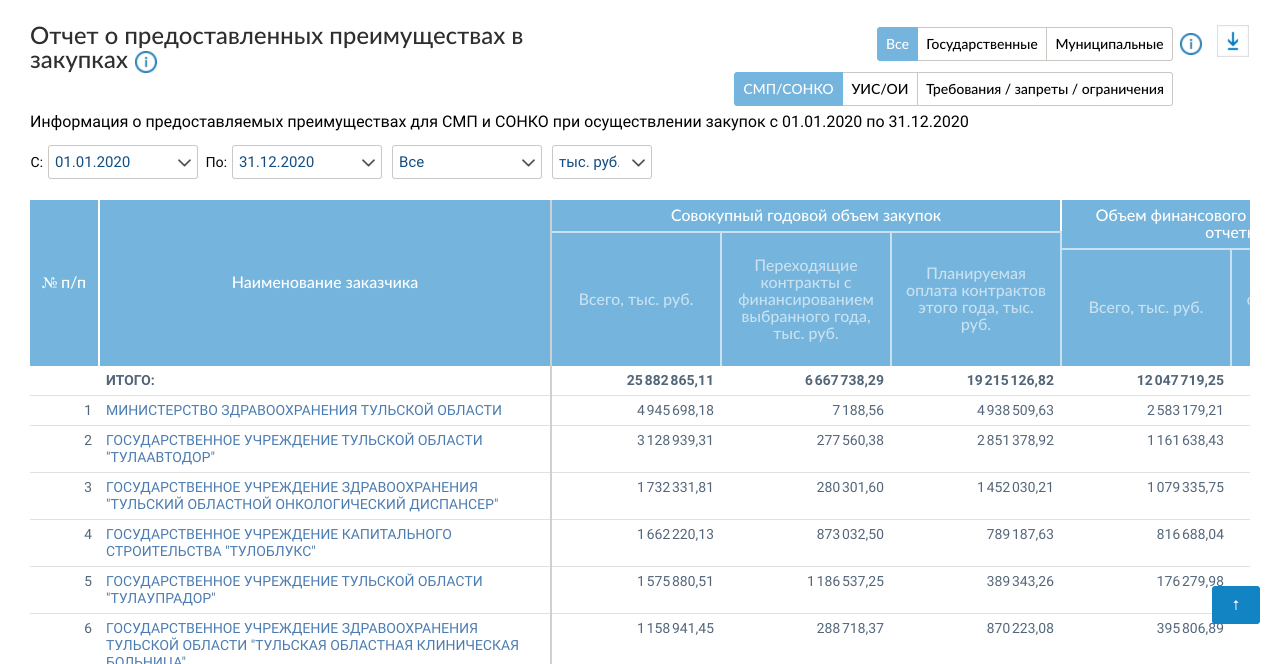Select the СМП/СОНКО tab

(788, 89)
